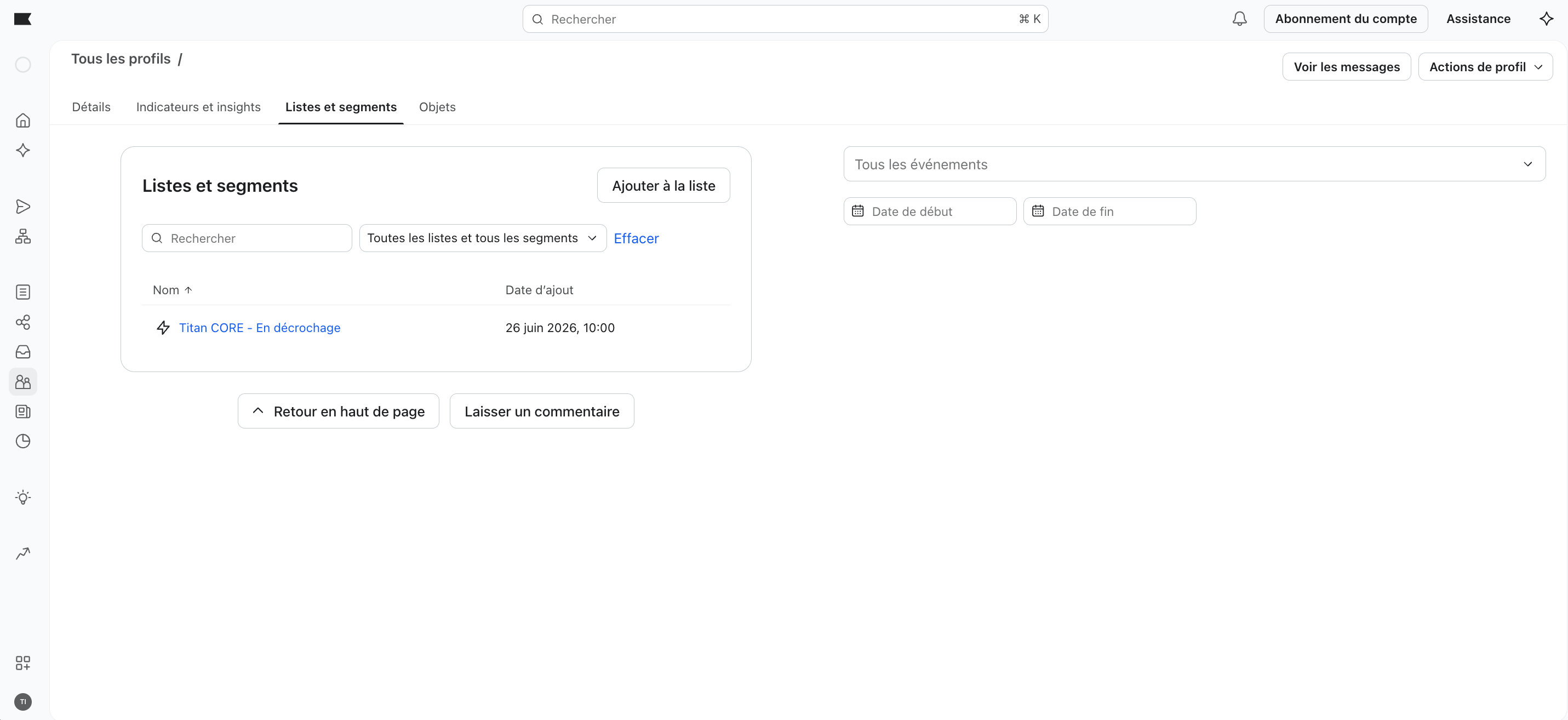1568x720 pixels.
Task: Click calendar icon in Date de début
Action: 857,211
